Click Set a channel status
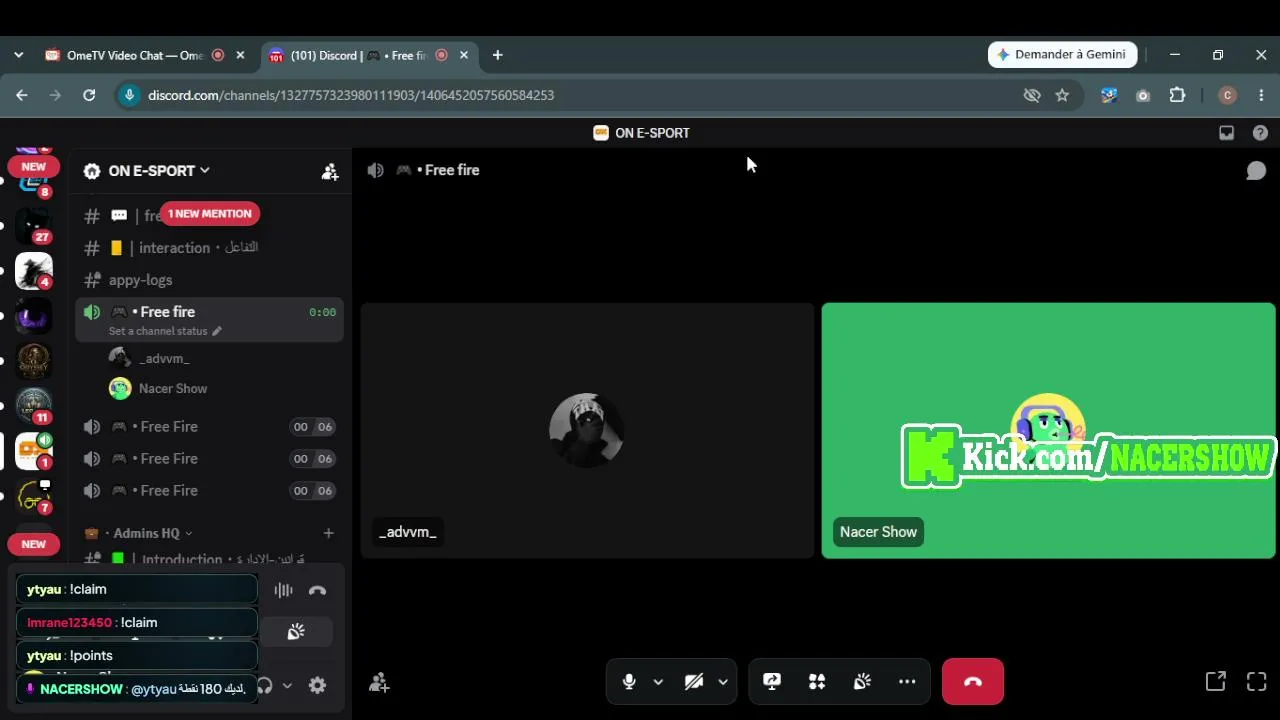Screen dimensions: 1280x720 click(158, 331)
